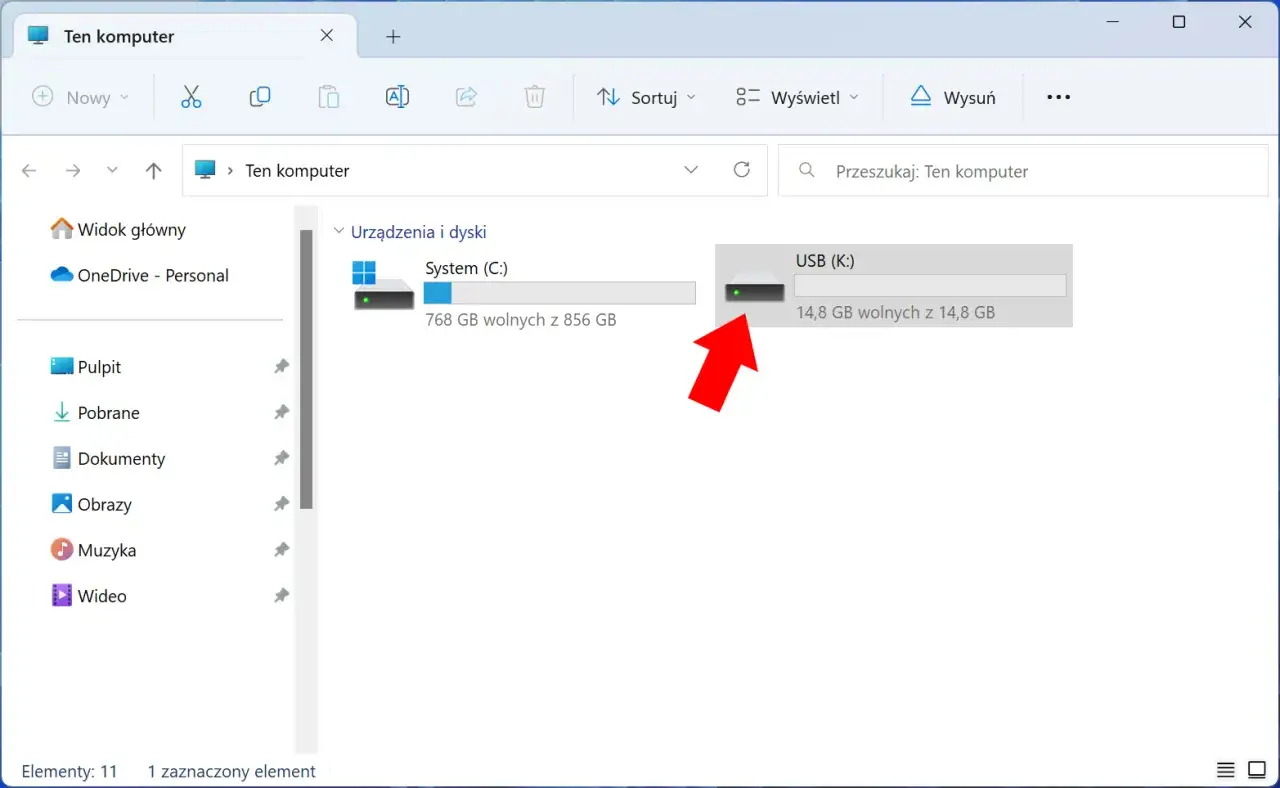Expand the Nowy menu
The width and height of the screenshot is (1280, 788).
[81, 97]
